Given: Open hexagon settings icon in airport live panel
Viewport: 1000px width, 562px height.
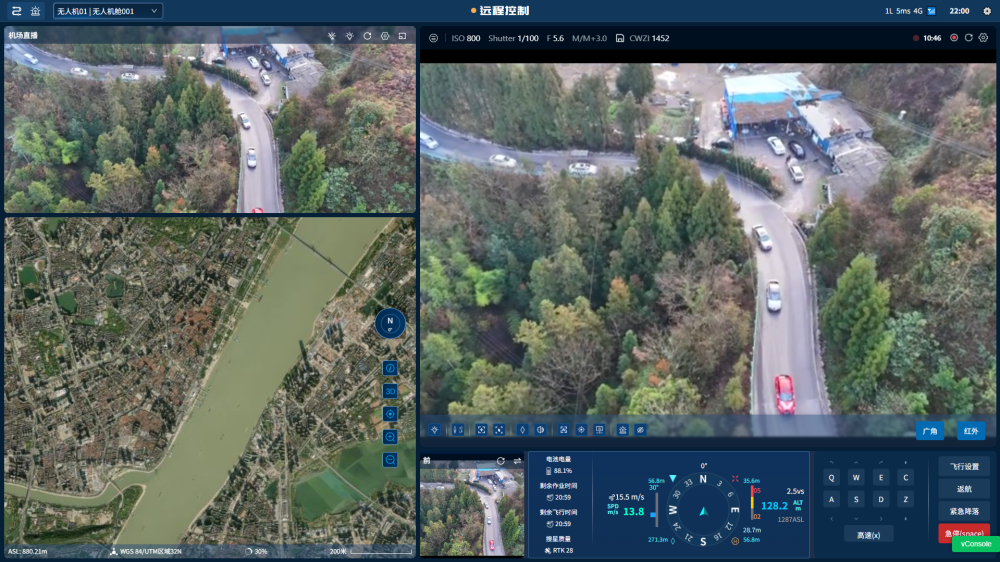Looking at the screenshot, I should point(385,36).
